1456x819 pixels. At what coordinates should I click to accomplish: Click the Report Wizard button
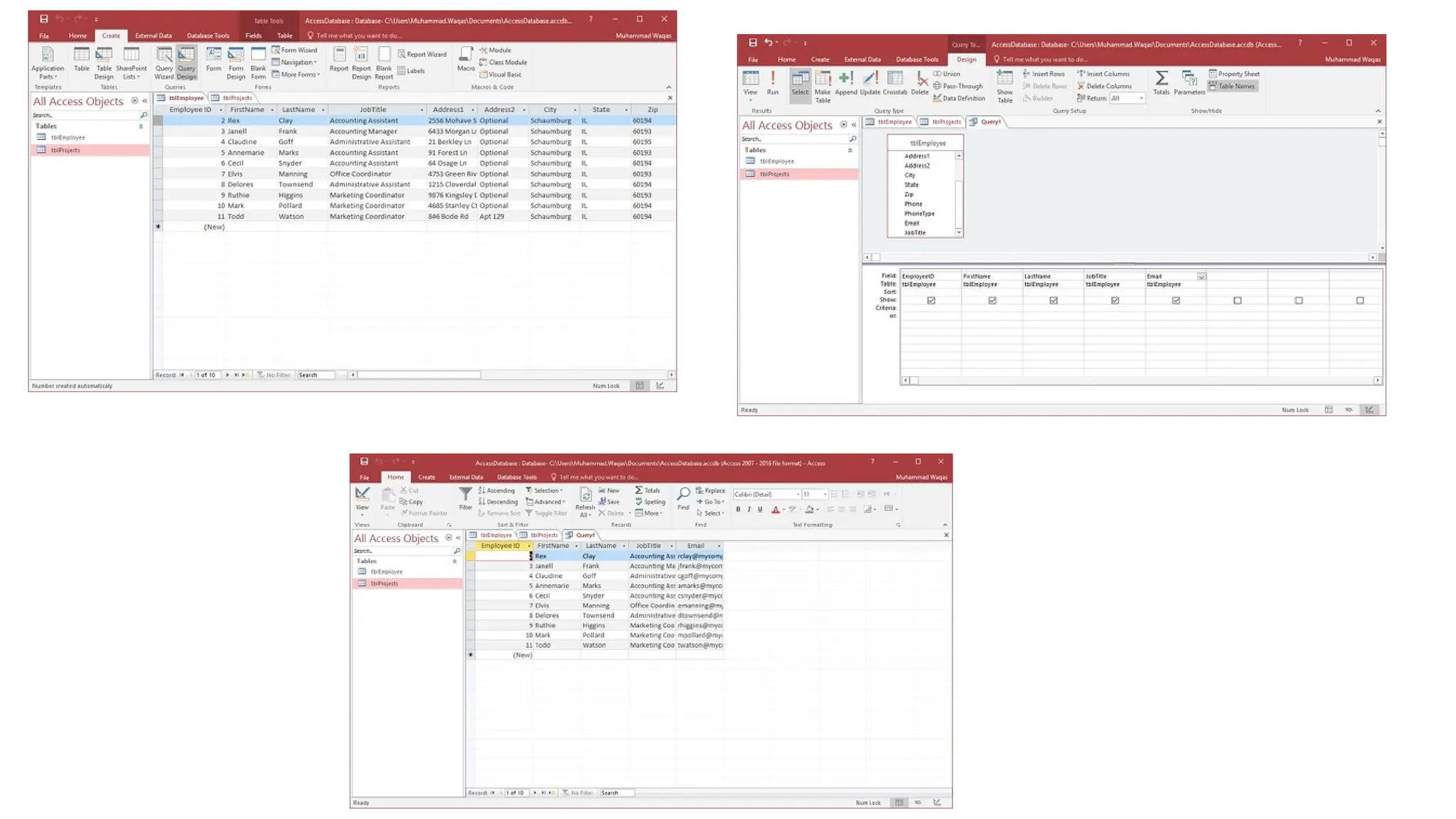tap(422, 55)
